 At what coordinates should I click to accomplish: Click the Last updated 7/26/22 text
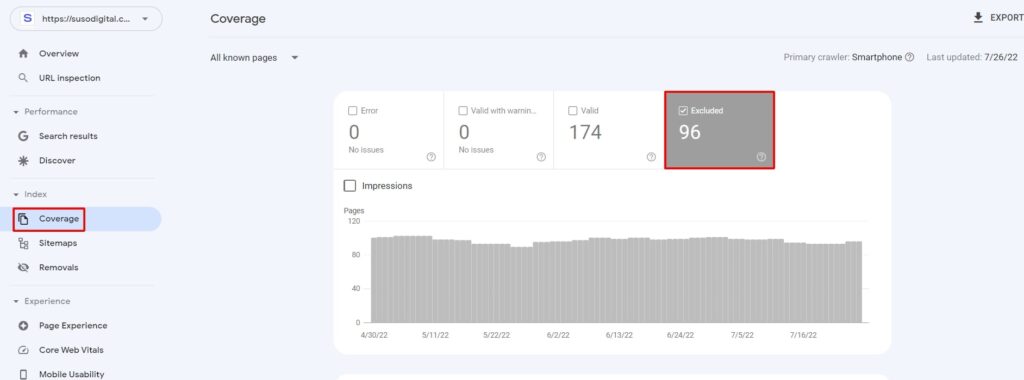coord(972,57)
